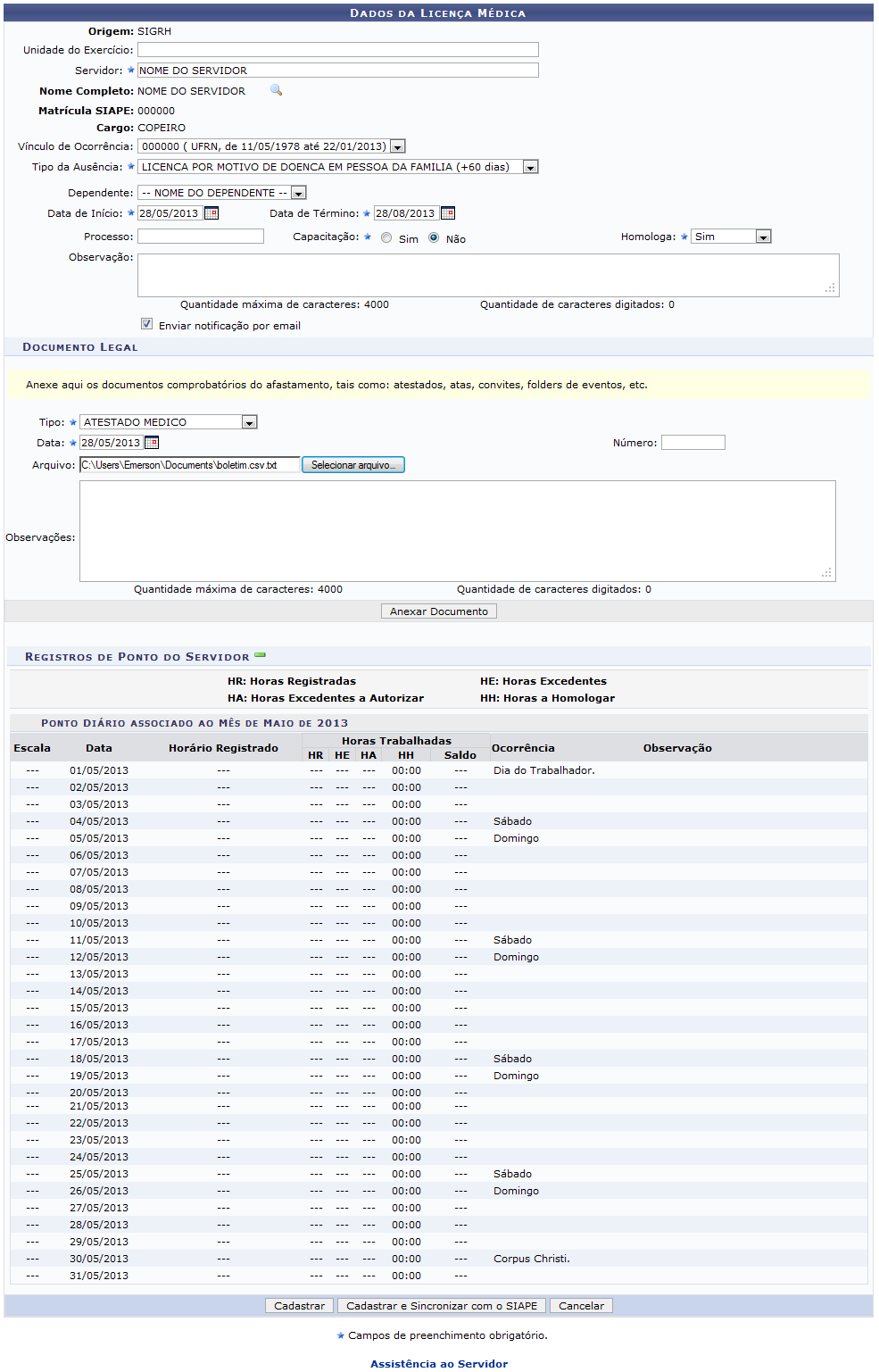The width and height of the screenshot is (879, 1372).
Task: Click the Horário Registrado column header
Action: click(223, 748)
